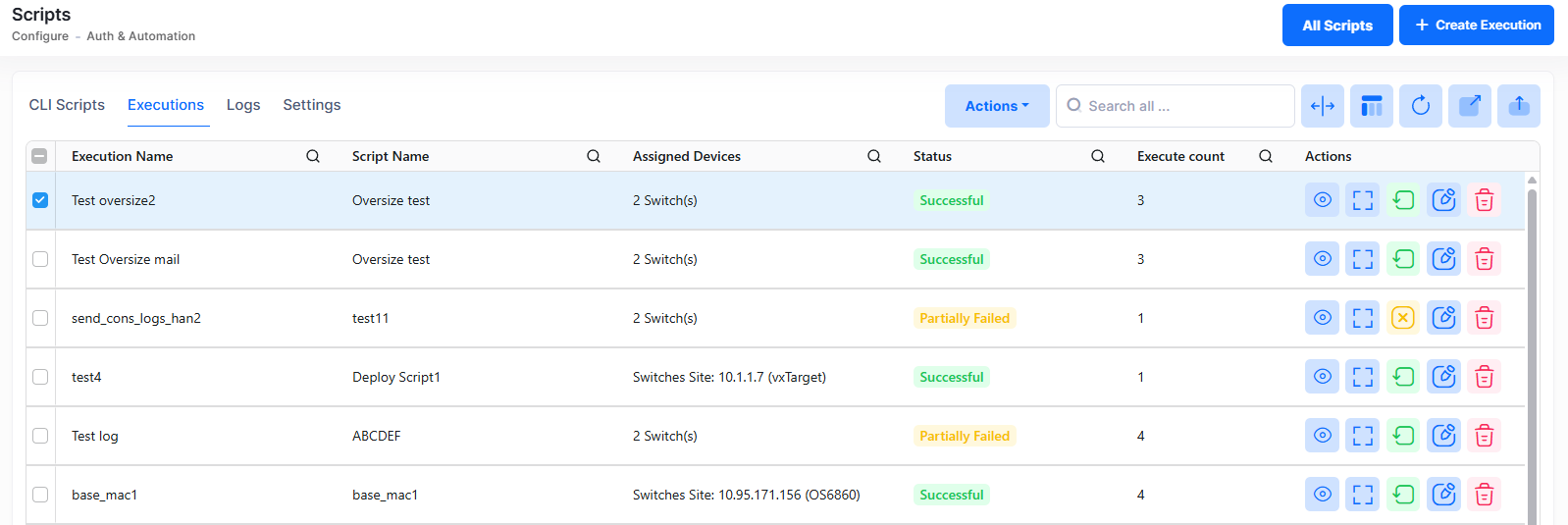This screenshot has width=1568, height=525.
Task: Re-run the Test Oversize mail execution
Action: [x=1403, y=259]
